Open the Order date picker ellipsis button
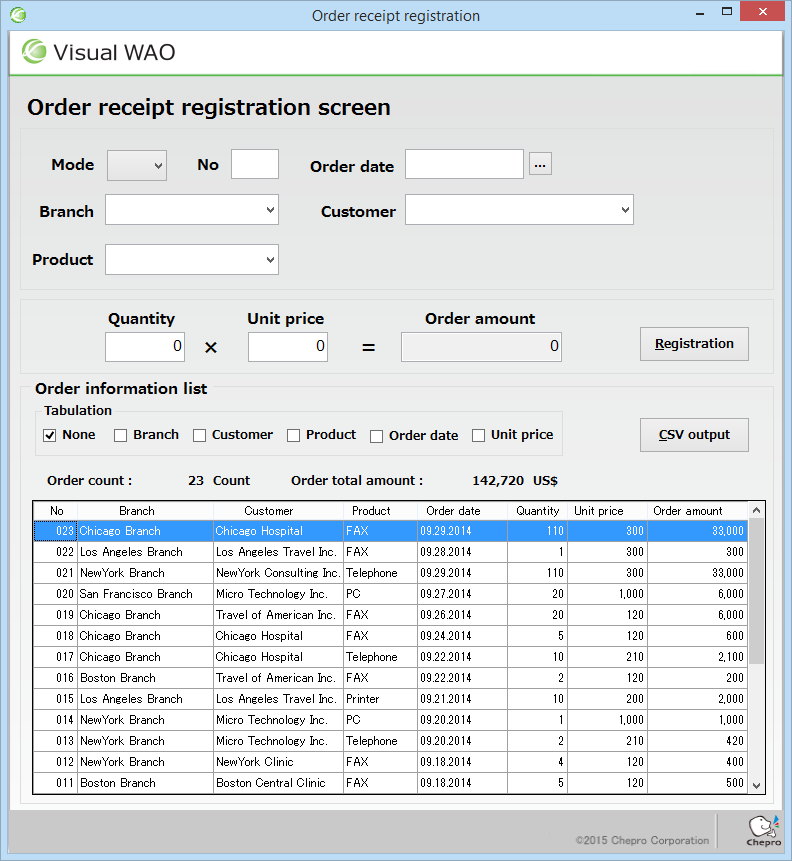 (540, 165)
